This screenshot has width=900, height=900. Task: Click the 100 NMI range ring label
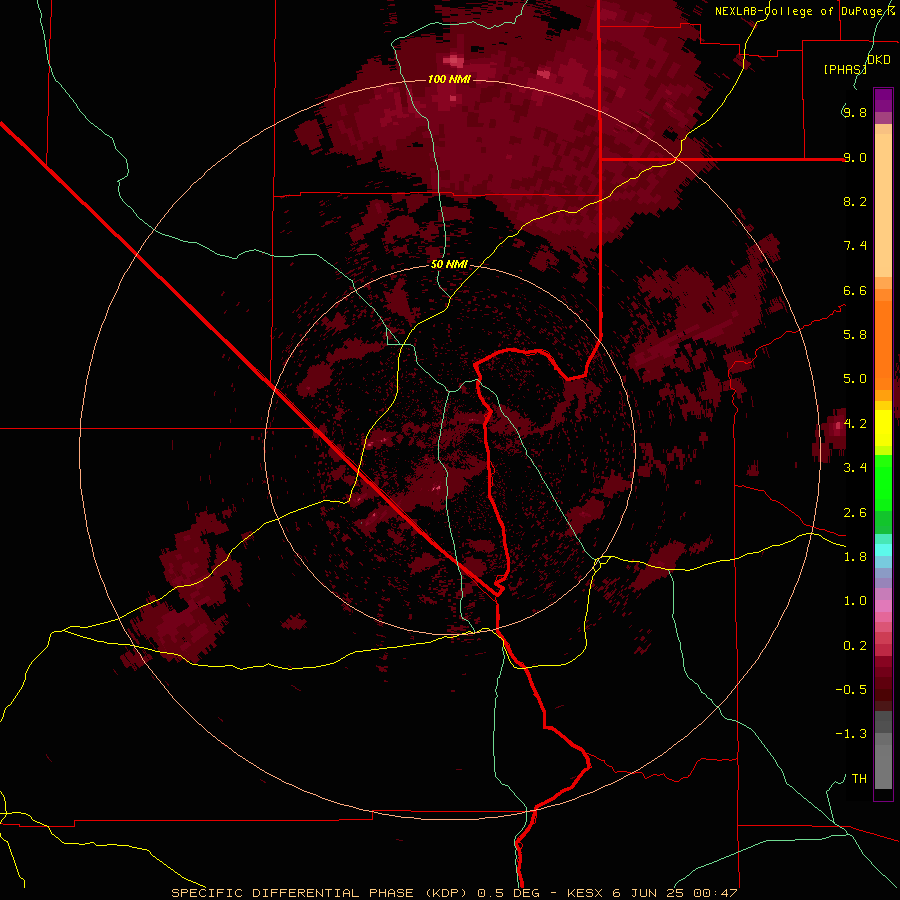449,79
